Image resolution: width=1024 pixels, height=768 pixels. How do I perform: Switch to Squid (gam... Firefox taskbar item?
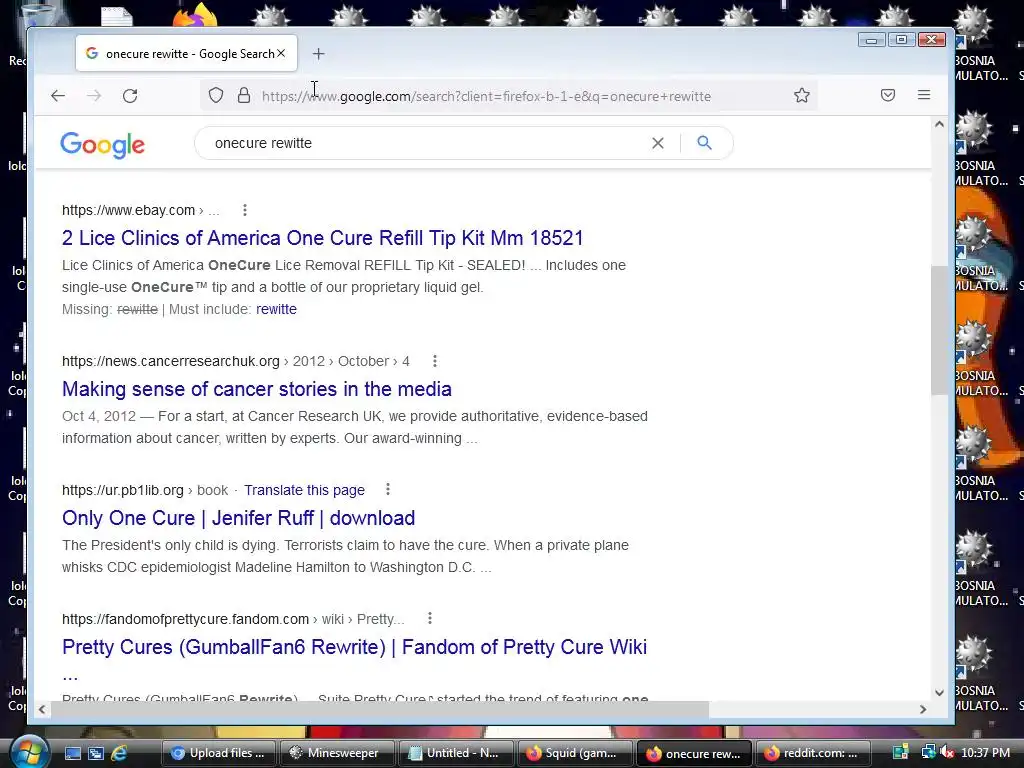[x=575, y=753]
